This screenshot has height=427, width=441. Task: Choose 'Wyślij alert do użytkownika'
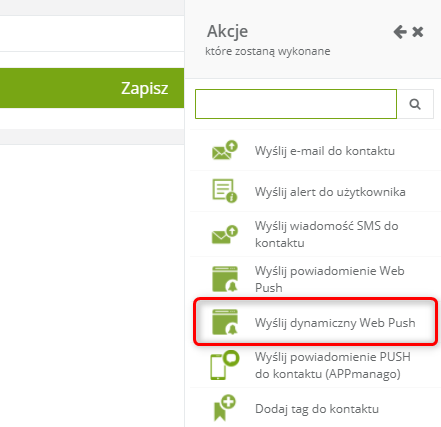coord(330,192)
